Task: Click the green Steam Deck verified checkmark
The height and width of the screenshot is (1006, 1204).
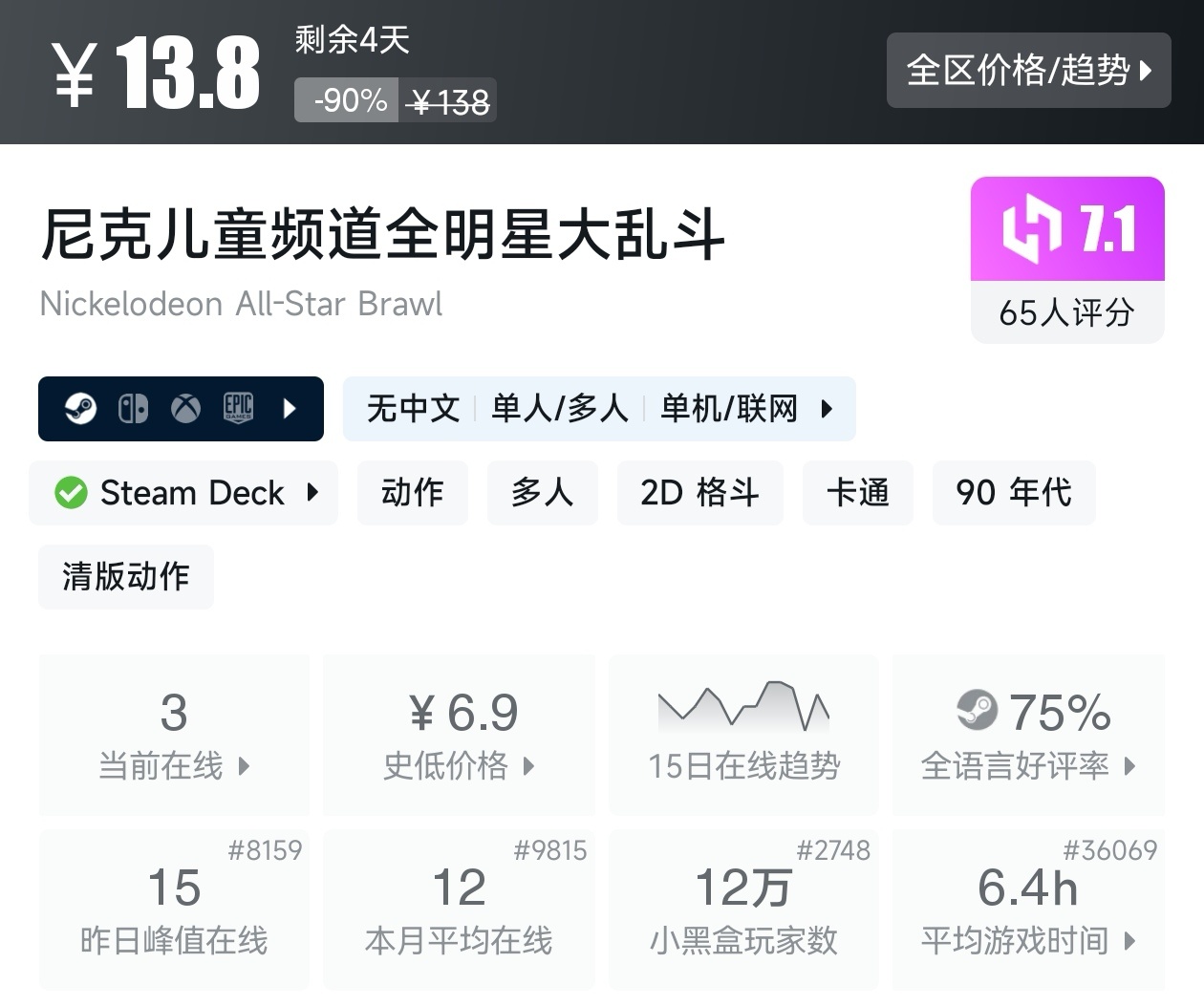Action: click(x=71, y=493)
